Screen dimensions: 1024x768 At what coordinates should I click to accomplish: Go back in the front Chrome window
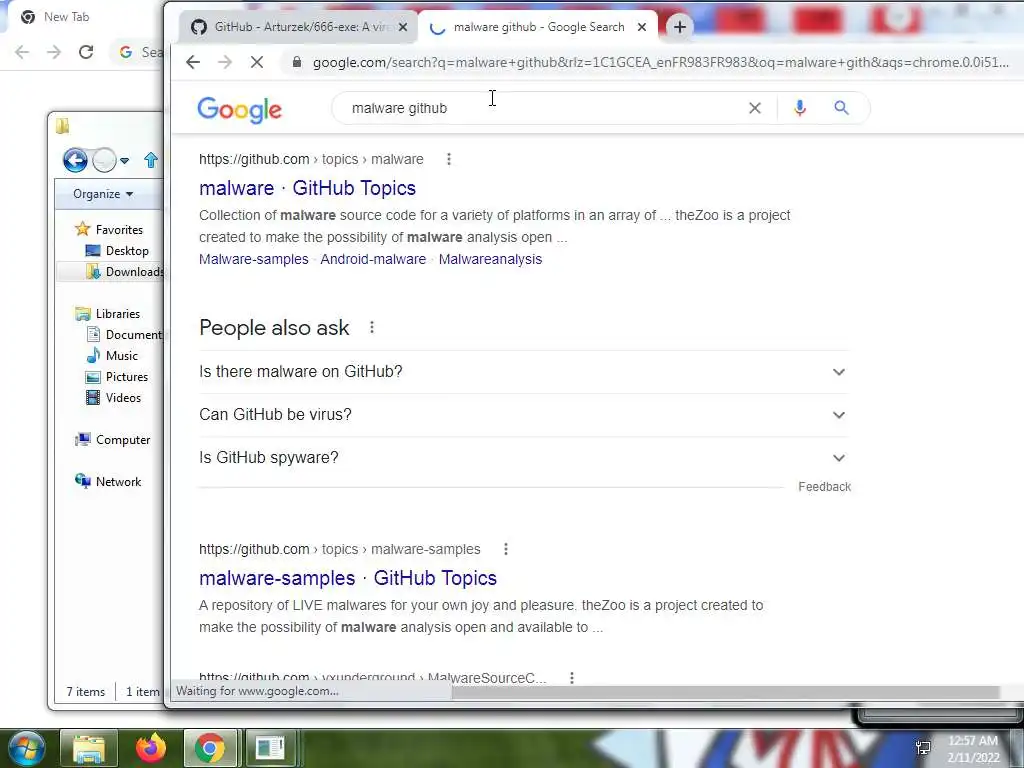click(193, 62)
